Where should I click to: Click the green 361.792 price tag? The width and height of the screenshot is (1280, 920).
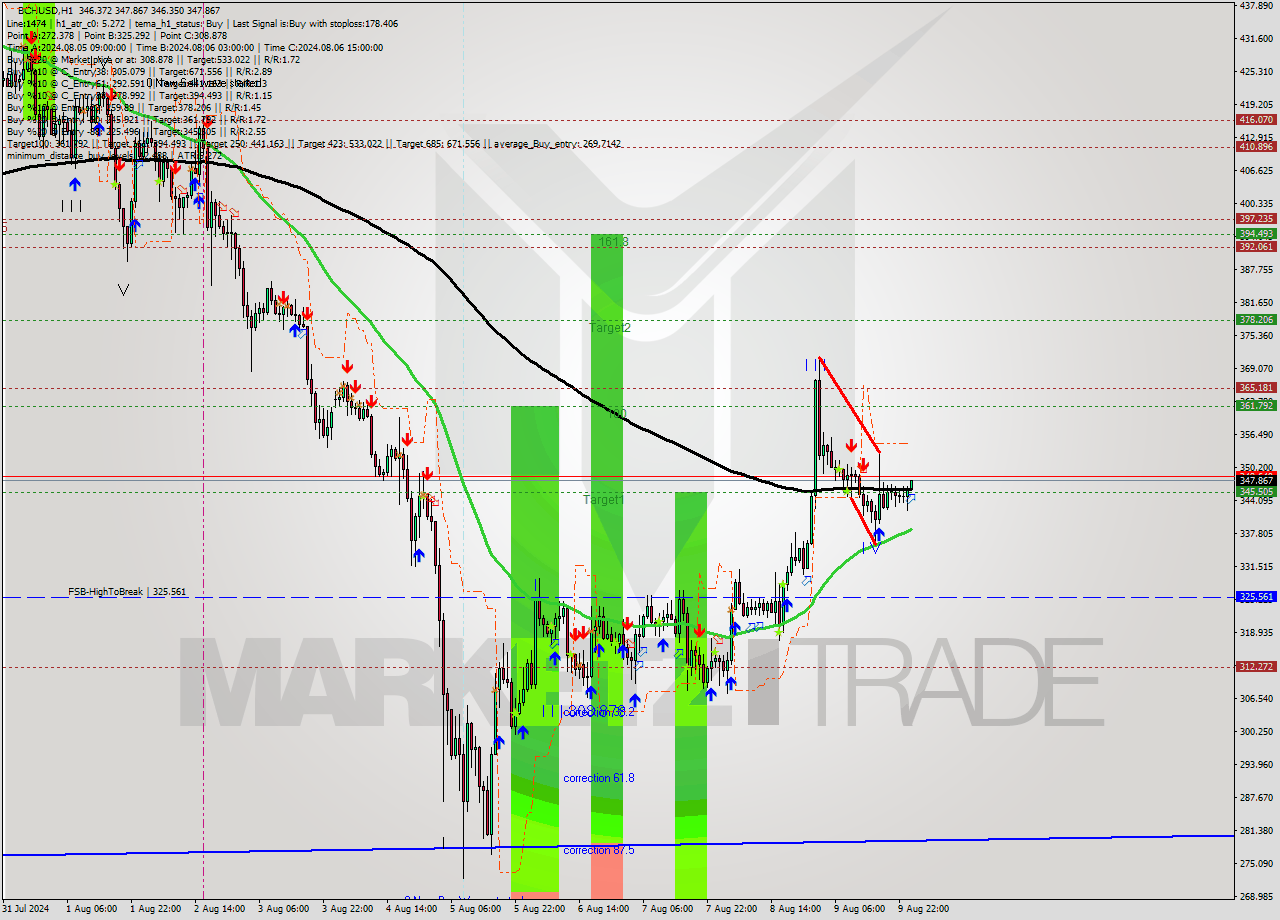(x=1256, y=405)
